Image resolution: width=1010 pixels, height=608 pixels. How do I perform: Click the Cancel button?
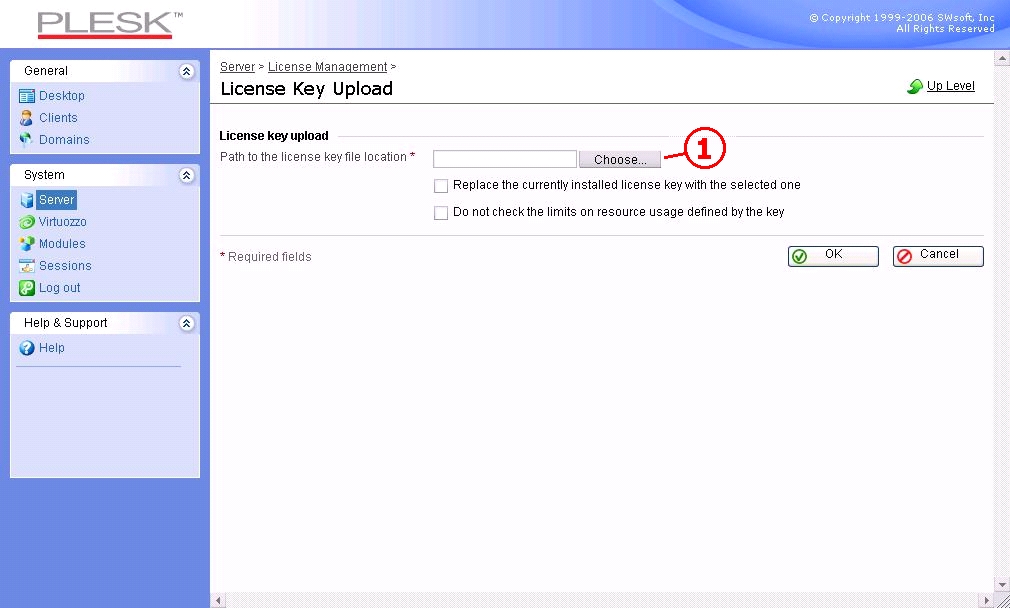[938, 256]
